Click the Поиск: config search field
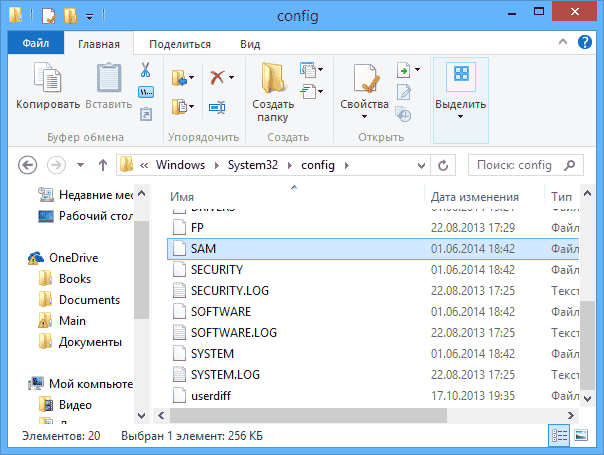The height and width of the screenshot is (455, 604). [x=525, y=165]
